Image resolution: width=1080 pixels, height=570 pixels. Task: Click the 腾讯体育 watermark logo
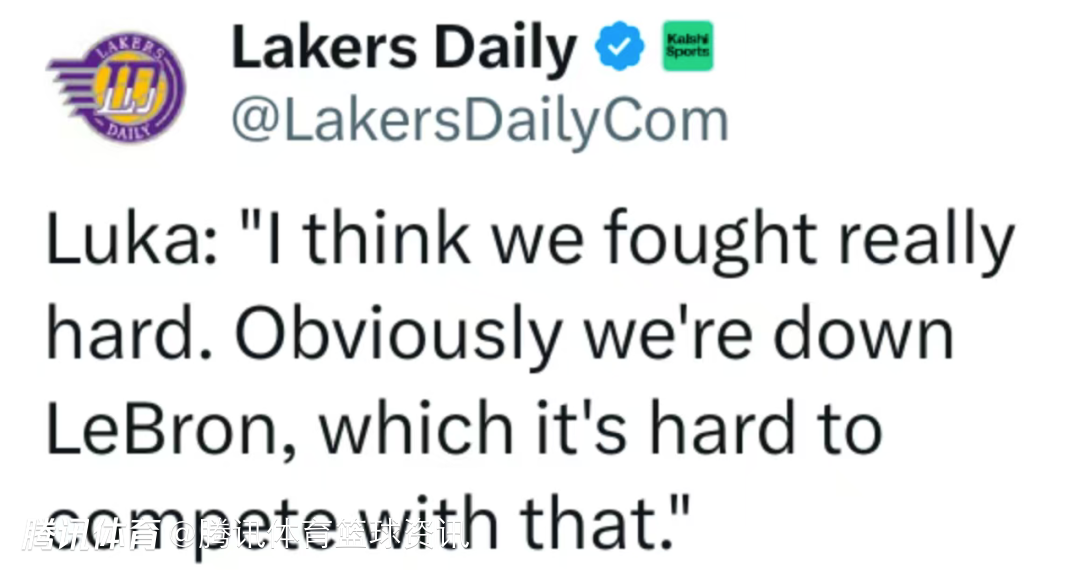(x=92, y=536)
